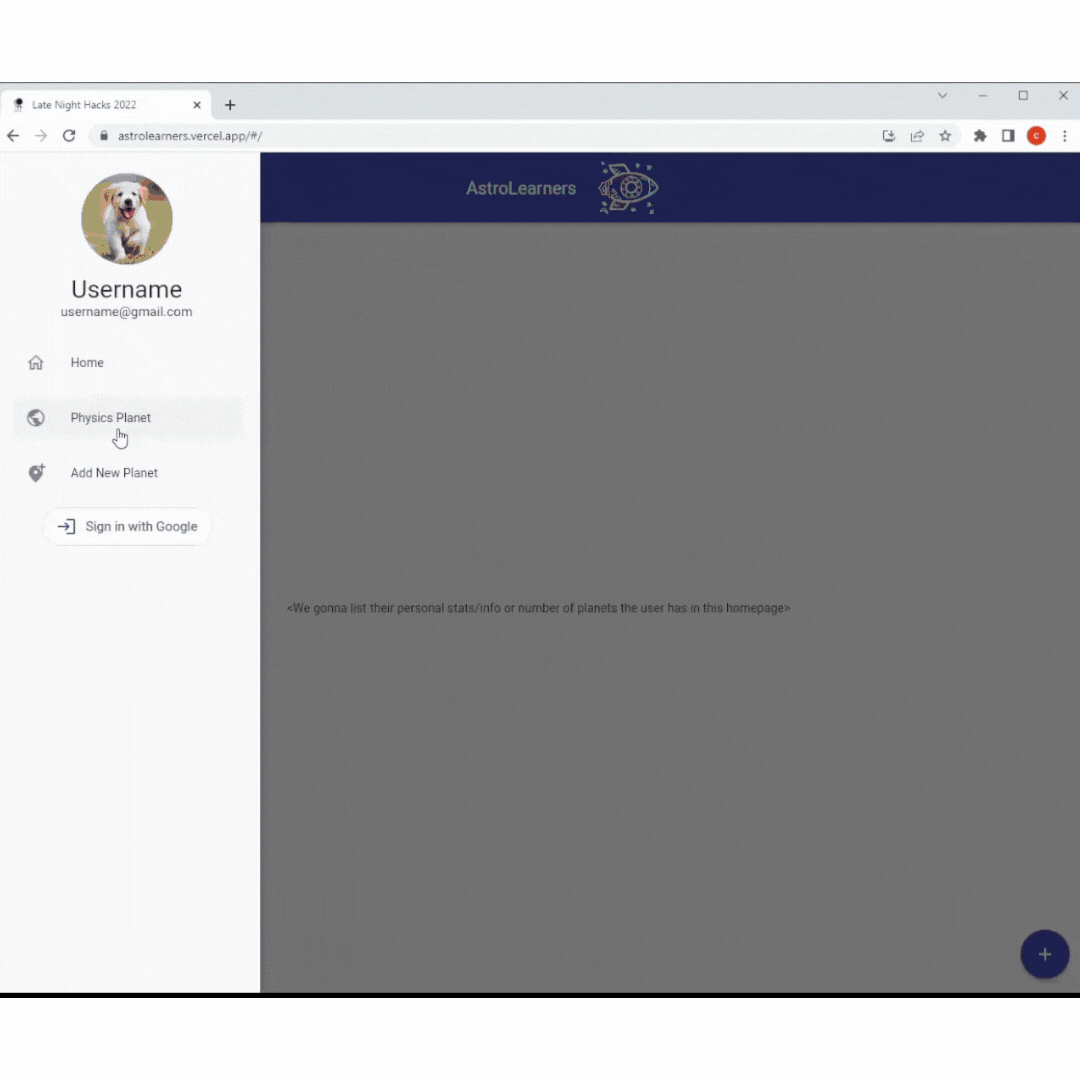Viewport: 1080px width, 1080px height.
Task: Click the Add New Planet pin icon
Action: tap(36, 472)
